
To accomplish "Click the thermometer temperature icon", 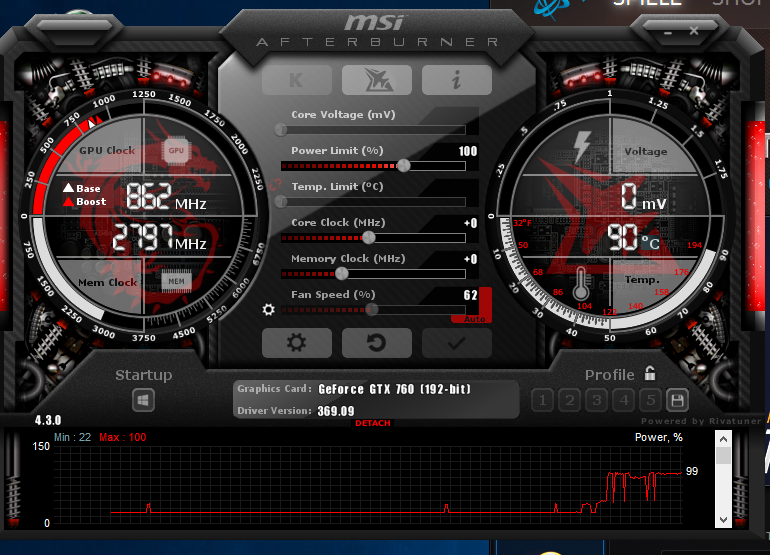I will coord(581,283).
